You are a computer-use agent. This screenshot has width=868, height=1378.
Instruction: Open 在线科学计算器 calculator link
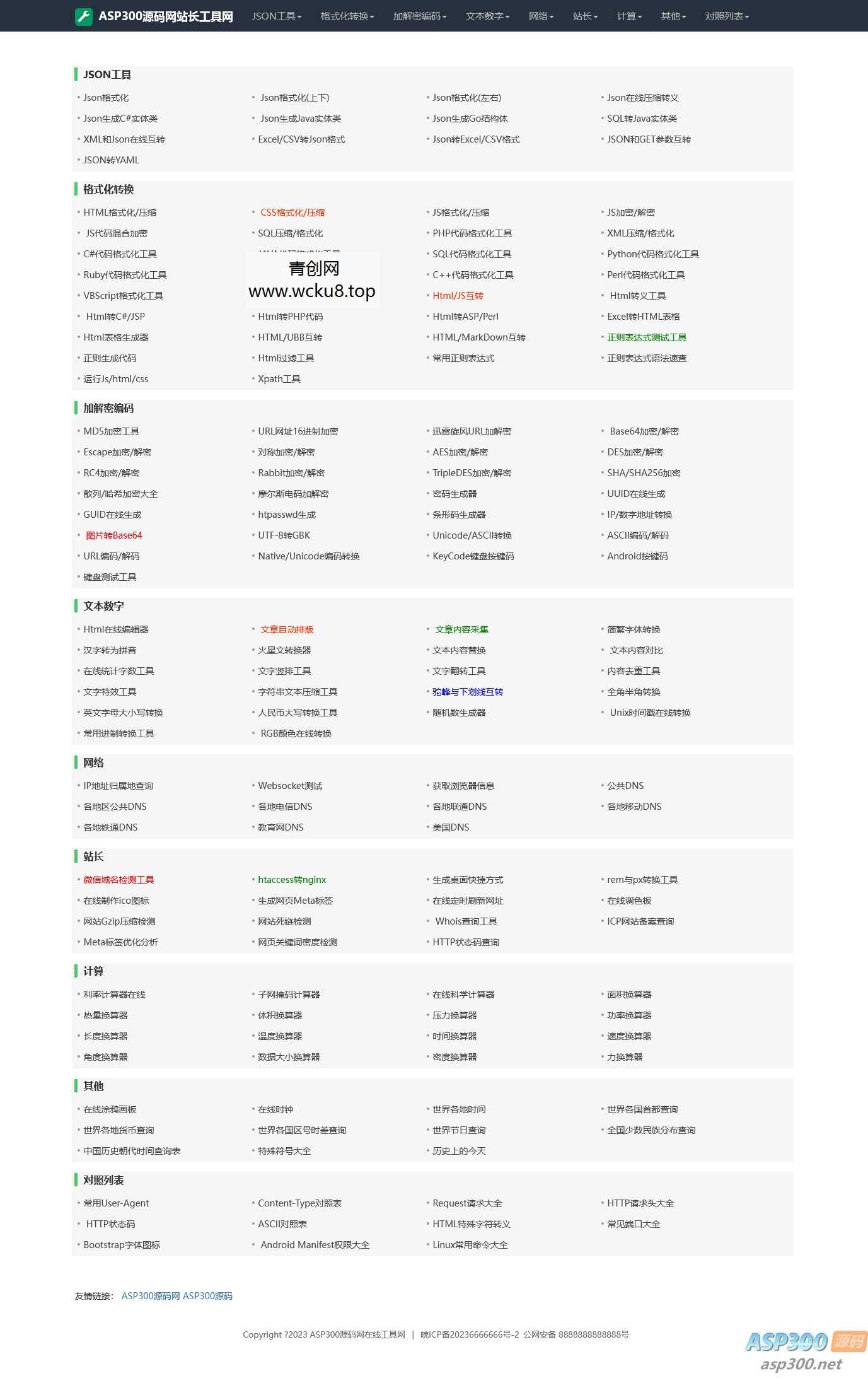tap(463, 995)
